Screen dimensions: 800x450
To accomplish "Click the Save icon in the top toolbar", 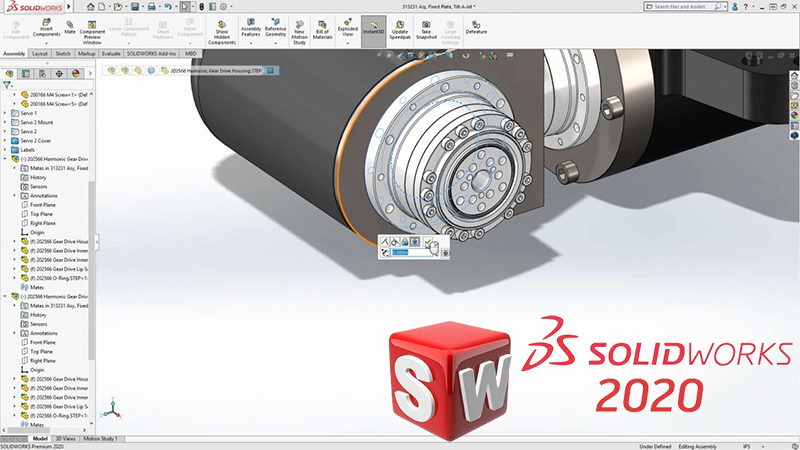I will 135,7.
